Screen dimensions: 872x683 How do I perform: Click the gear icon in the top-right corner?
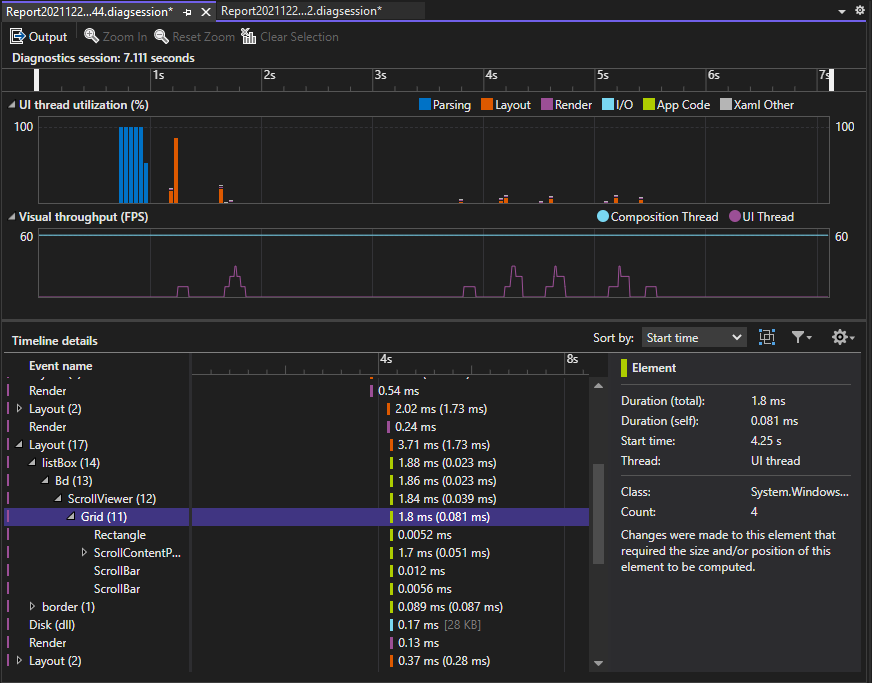point(860,9)
